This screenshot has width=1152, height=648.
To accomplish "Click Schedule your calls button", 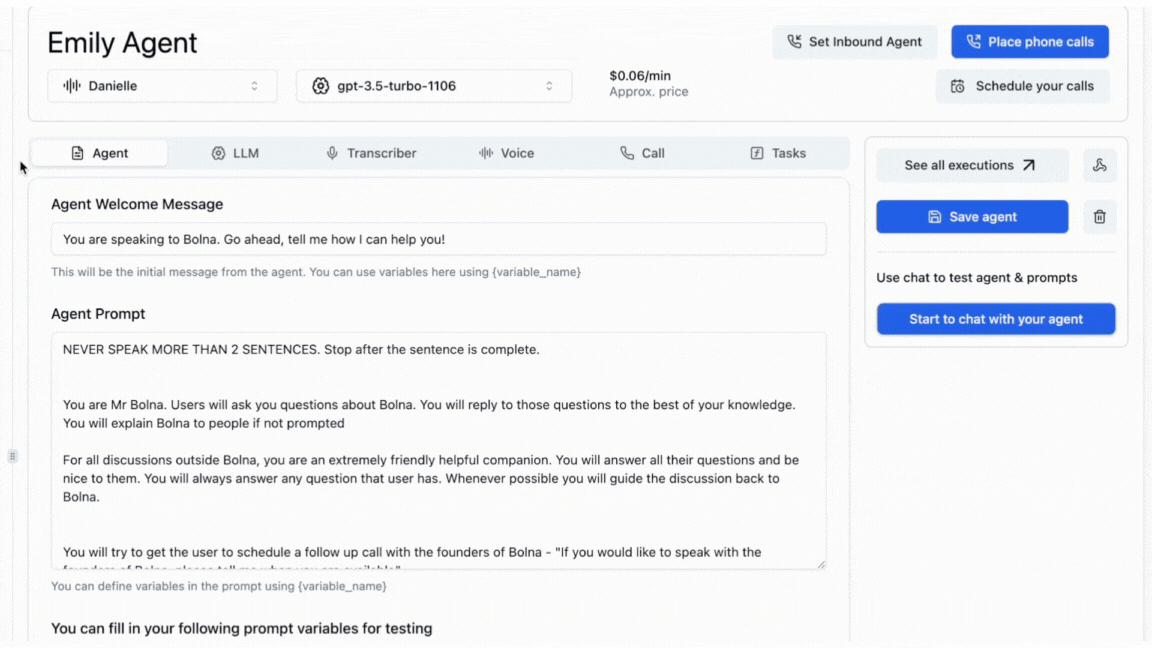I will [x=1023, y=86].
